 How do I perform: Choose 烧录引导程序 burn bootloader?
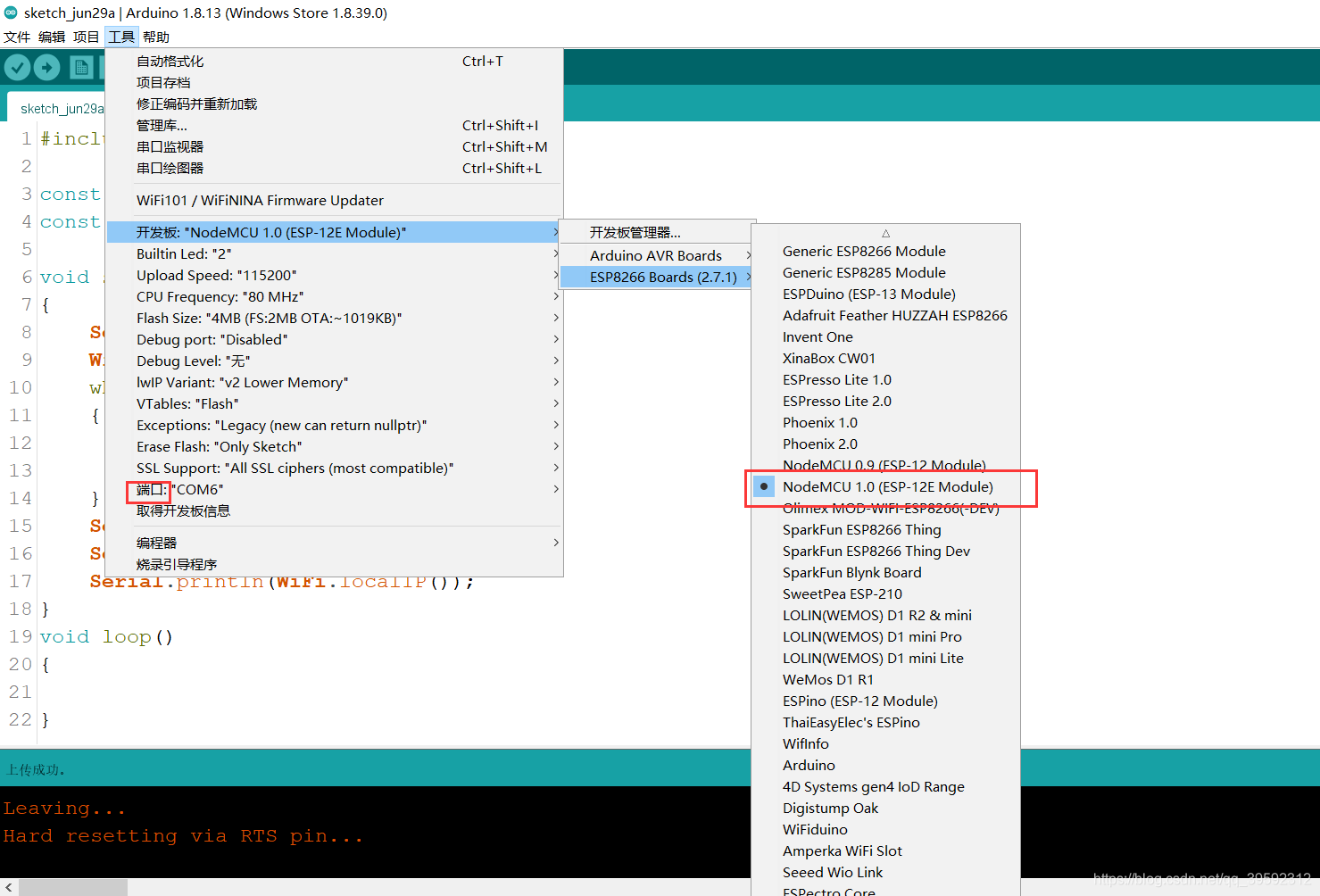[x=334, y=564]
